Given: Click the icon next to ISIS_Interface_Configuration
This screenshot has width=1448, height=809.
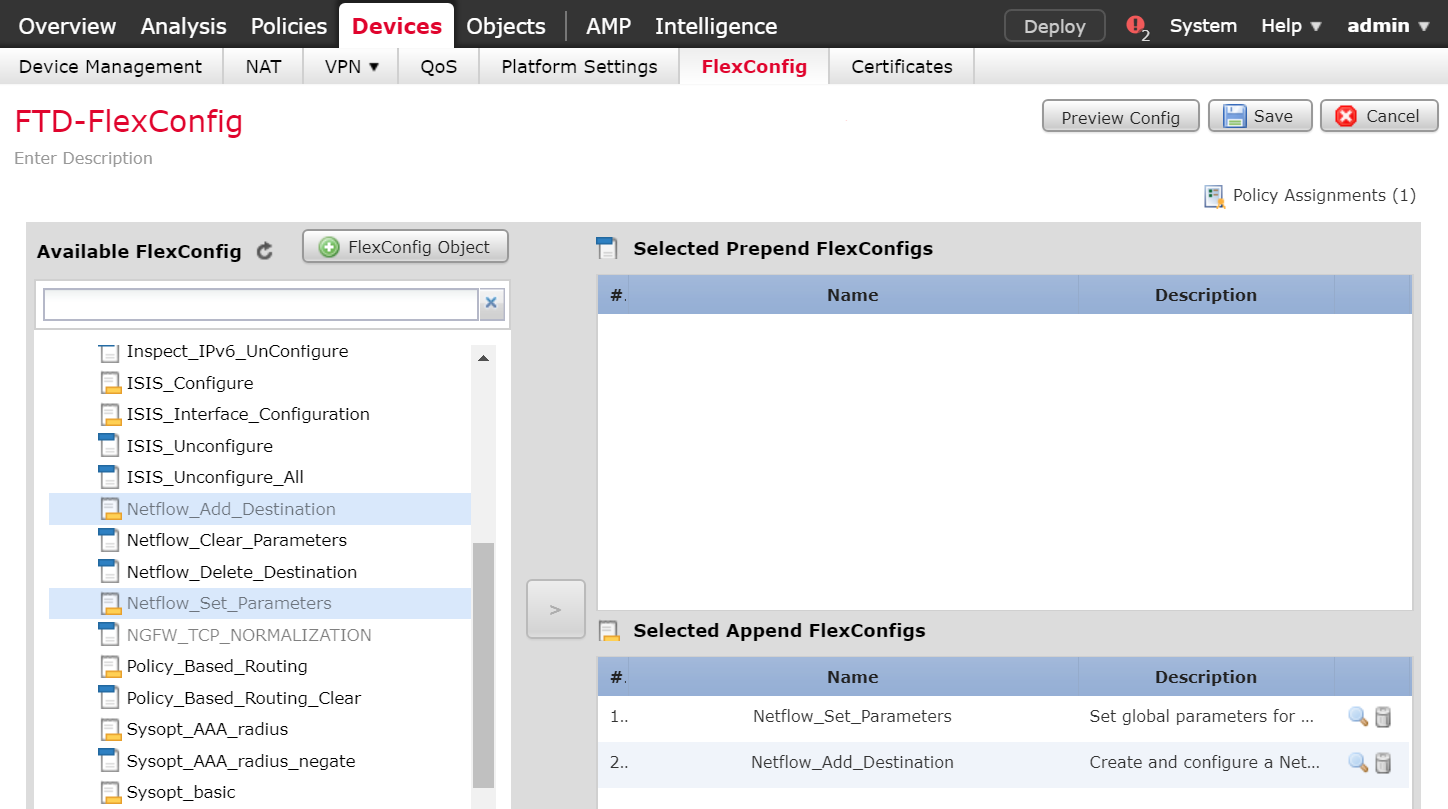Looking at the screenshot, I should (109, 414).
